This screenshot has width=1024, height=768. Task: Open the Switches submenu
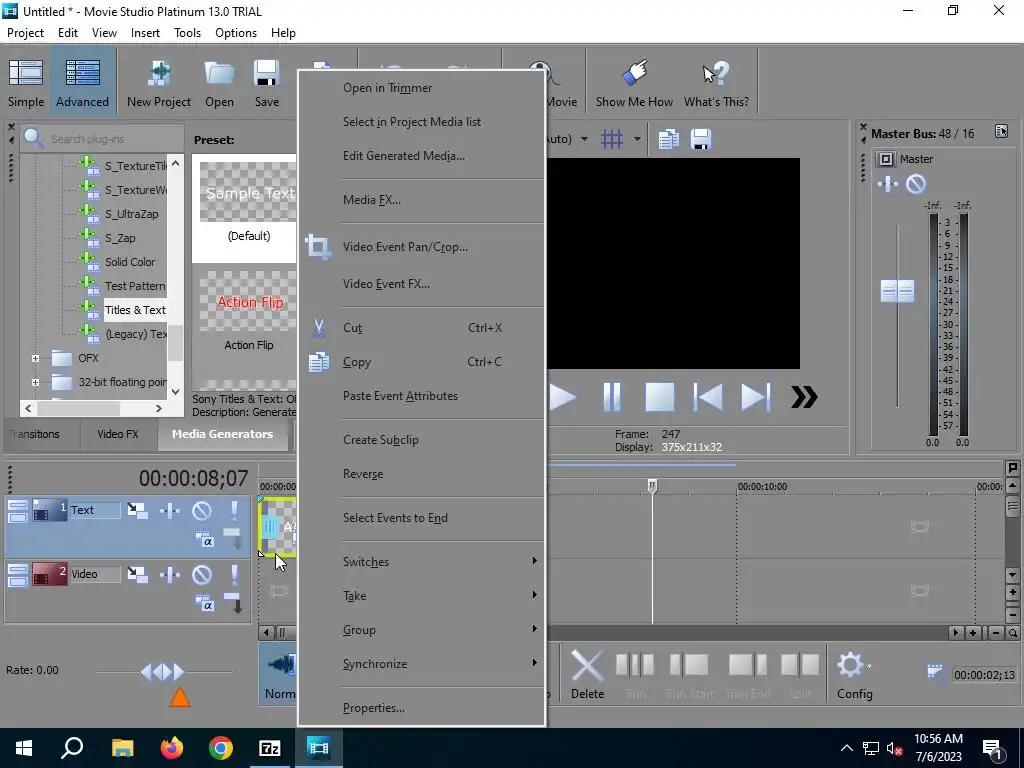point(442,562)
